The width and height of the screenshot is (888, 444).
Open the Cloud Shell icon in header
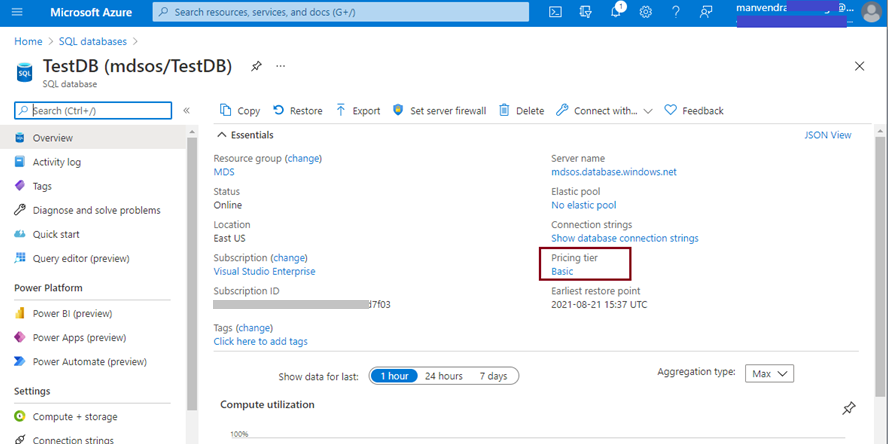pyautogui.click(x=556, y=12)
